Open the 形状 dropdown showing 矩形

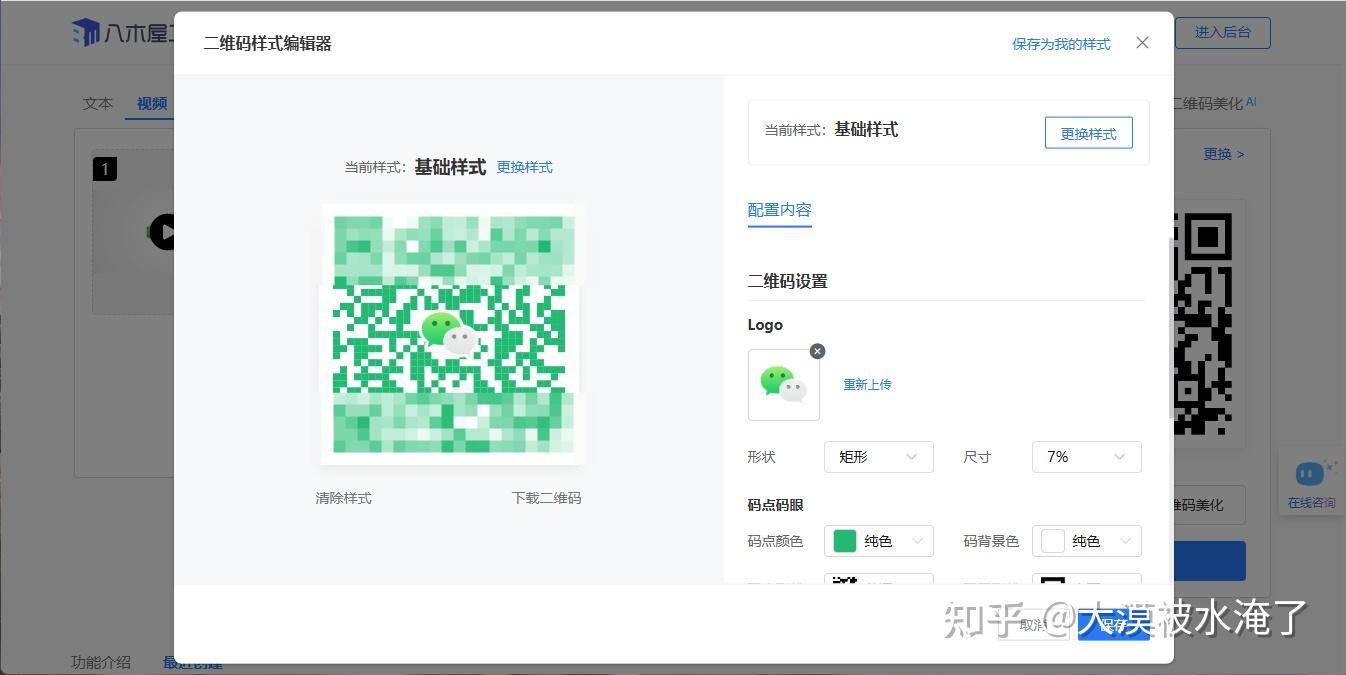(878, 457)
